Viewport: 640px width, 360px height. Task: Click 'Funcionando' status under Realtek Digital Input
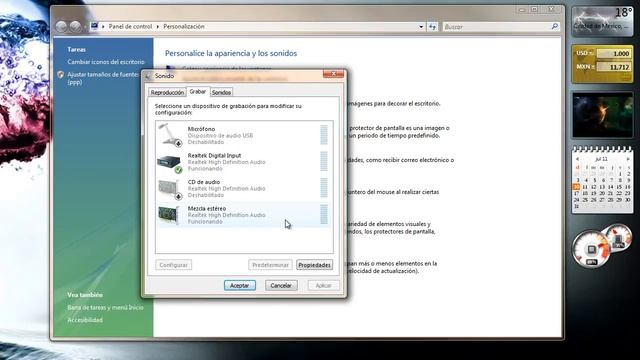(205, 169)
